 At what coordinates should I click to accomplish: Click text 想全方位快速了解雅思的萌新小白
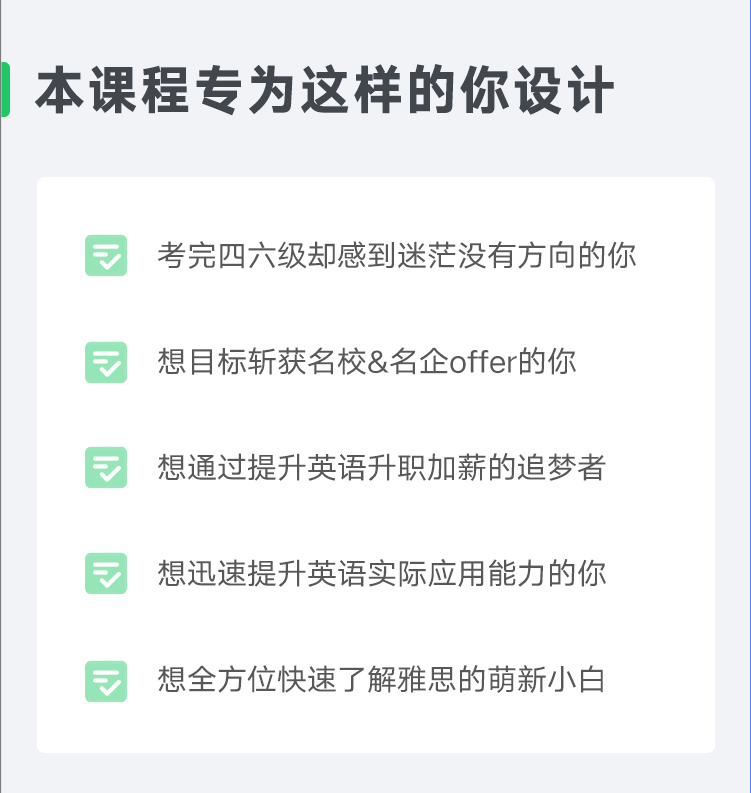point(381,679)
